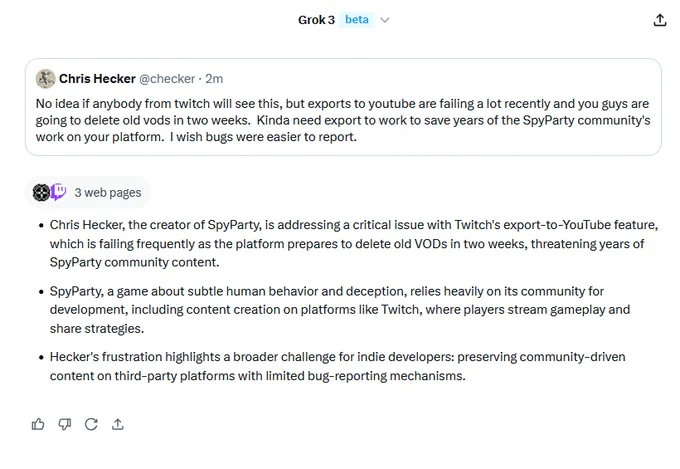Share the response using bottom share icon

point(118,424)
